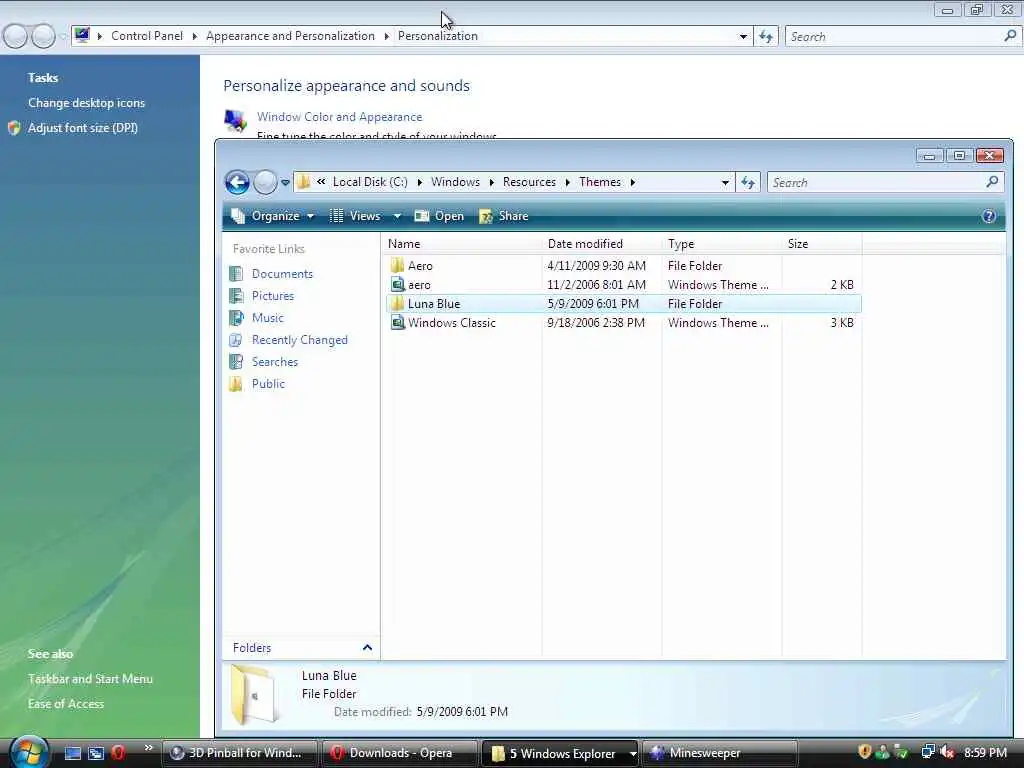
Task: Click the shield icon beside Adjust font size
Action: coord(14,128)
